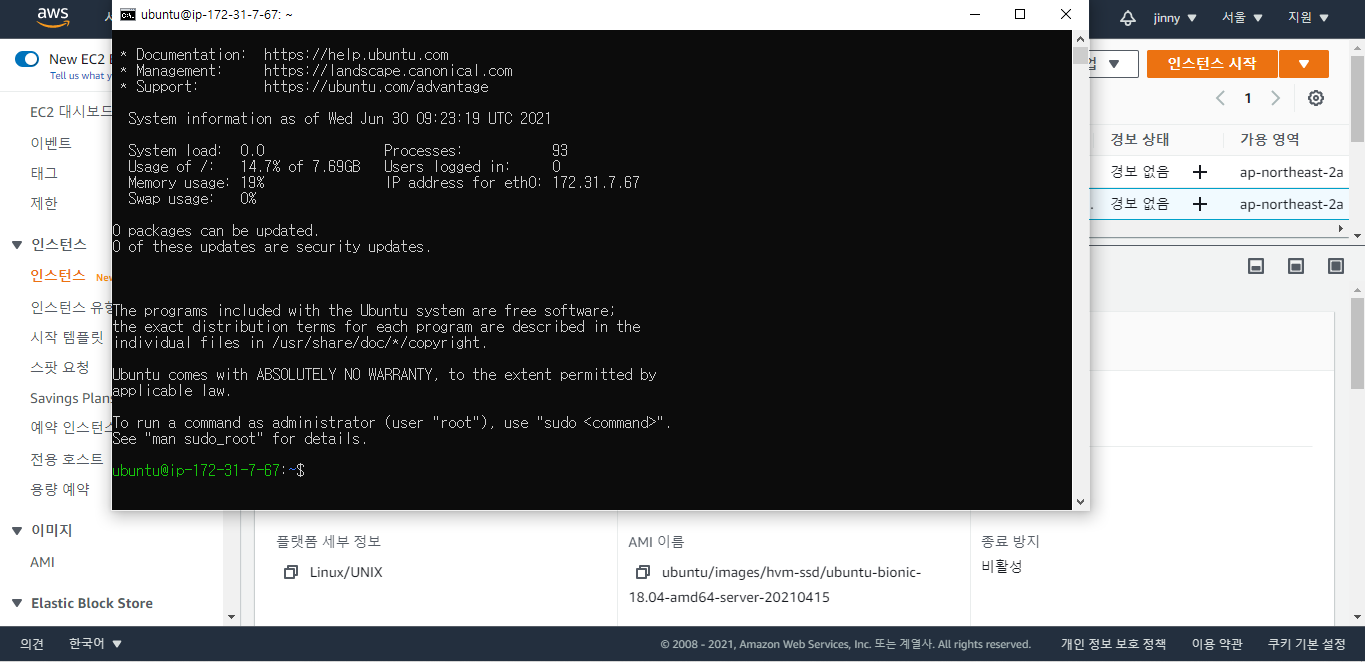Collapse the 인스턴스 sidebar section
Viewport: 1365px width, 662px height.
coord(17,244)
